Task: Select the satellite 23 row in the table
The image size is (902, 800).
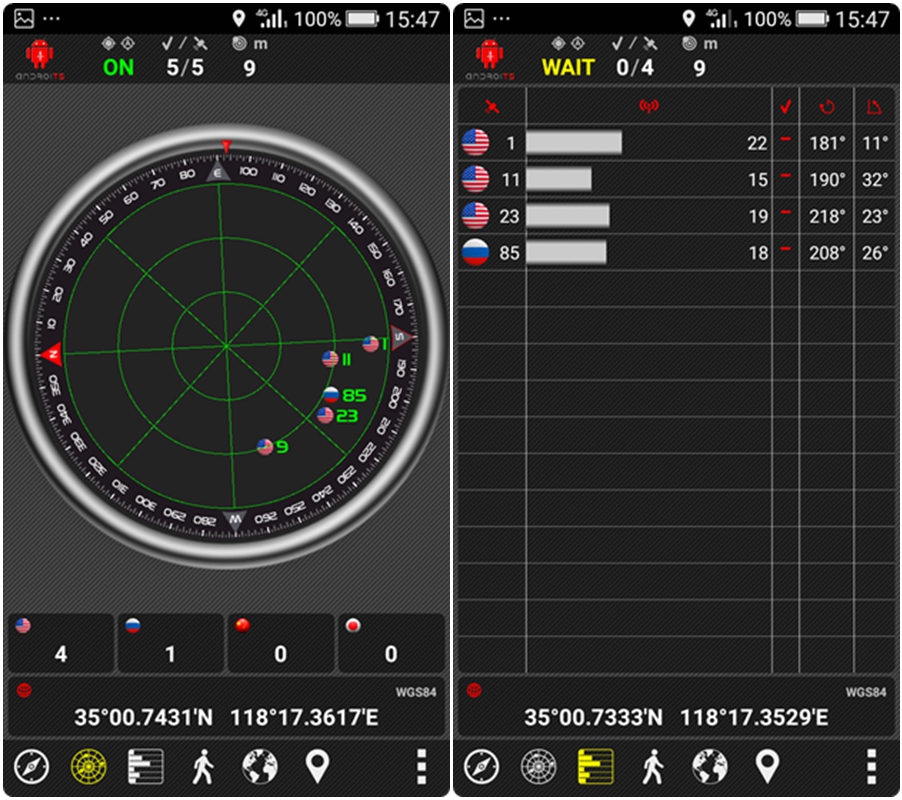Action: pyautogui.click(x=673, y=216)
